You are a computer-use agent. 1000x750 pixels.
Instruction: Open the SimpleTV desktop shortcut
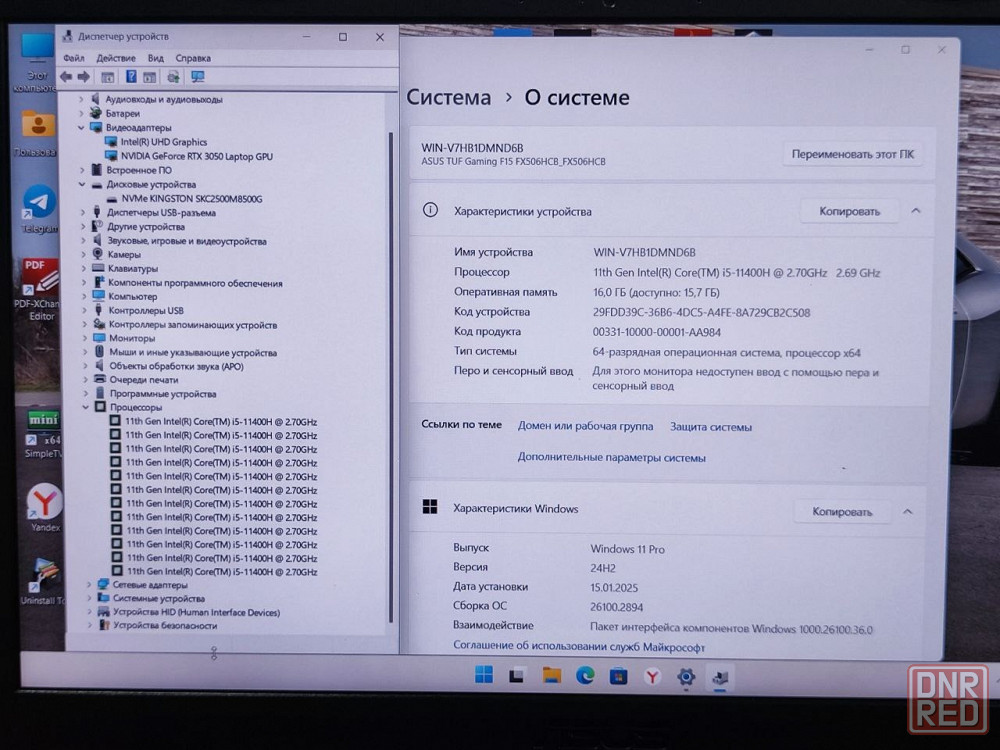coord(43,434)
